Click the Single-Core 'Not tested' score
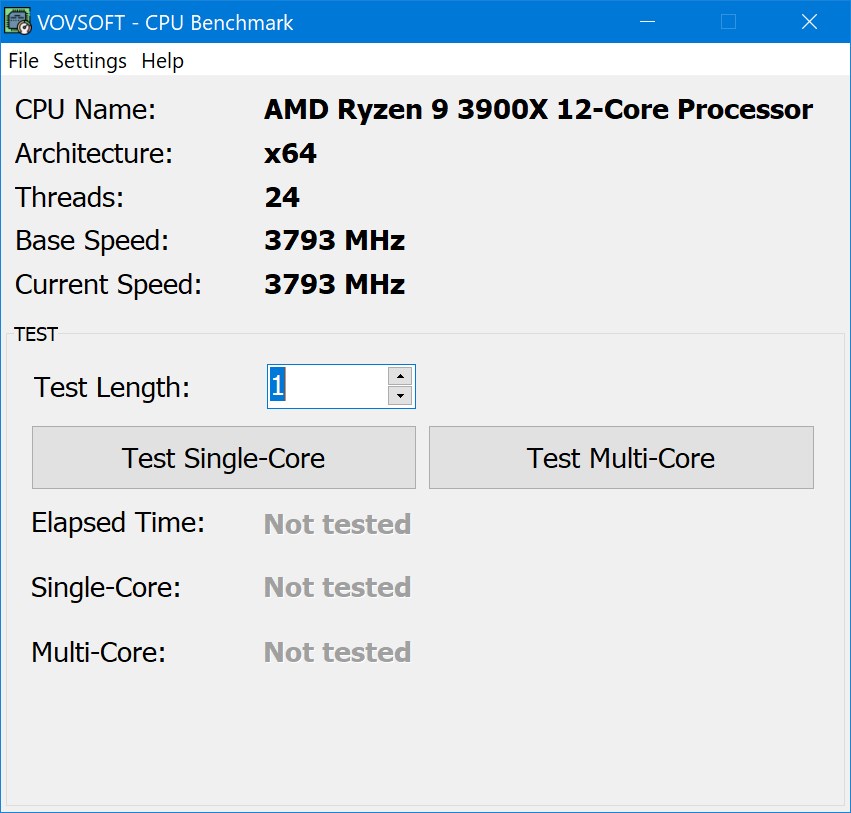The image size is (851, 813). pyautogui.click(x=337, y=587)
